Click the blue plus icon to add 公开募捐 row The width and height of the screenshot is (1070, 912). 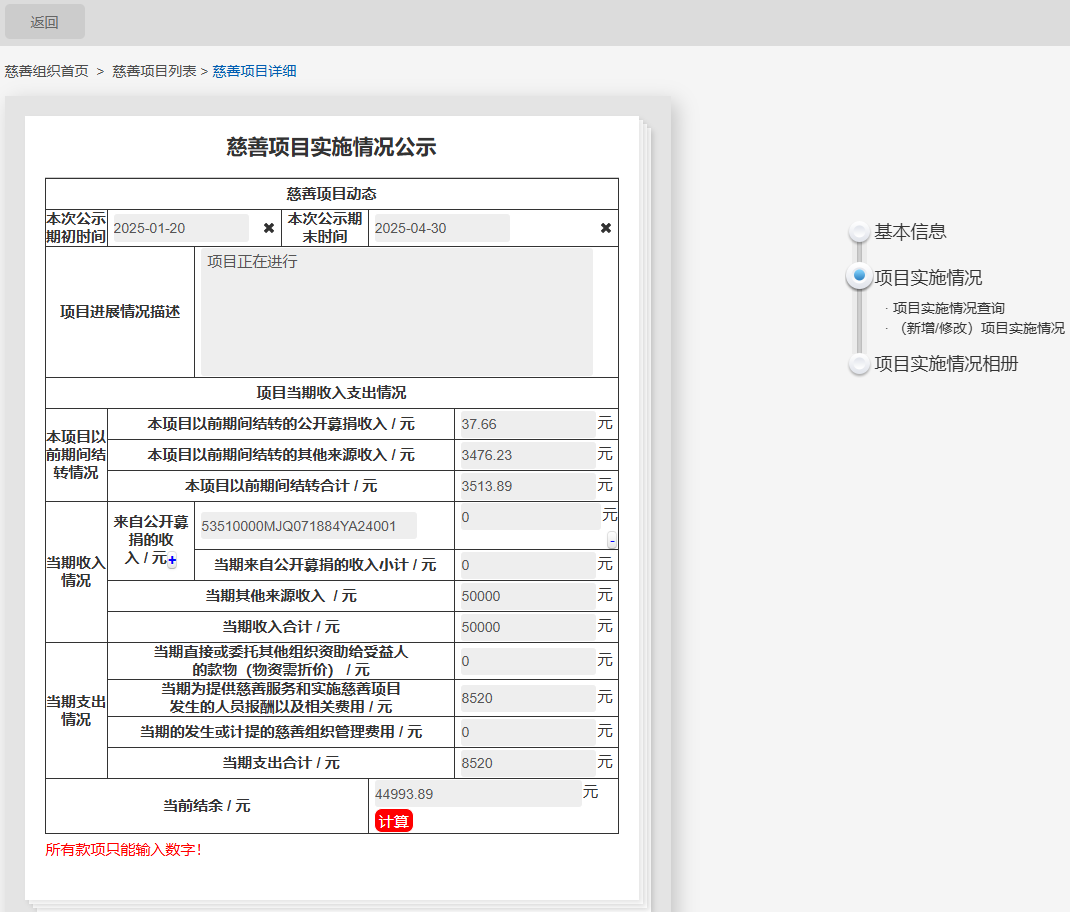pyautogui.click(x=172, y=562)
